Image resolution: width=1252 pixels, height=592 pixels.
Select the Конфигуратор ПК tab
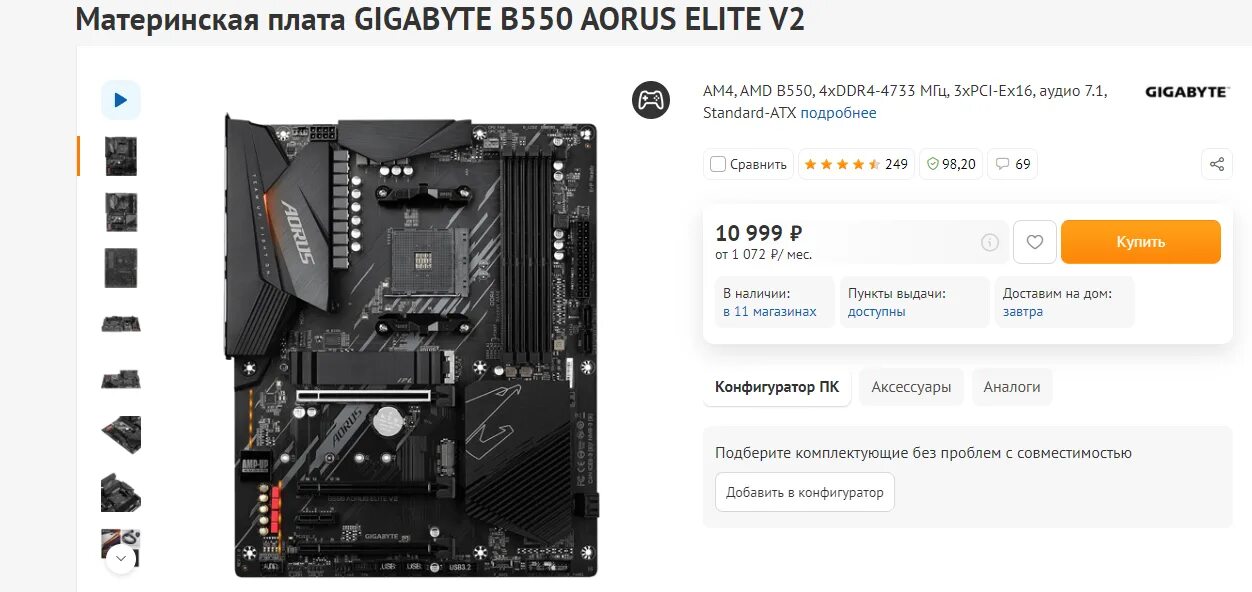[777, 387]
